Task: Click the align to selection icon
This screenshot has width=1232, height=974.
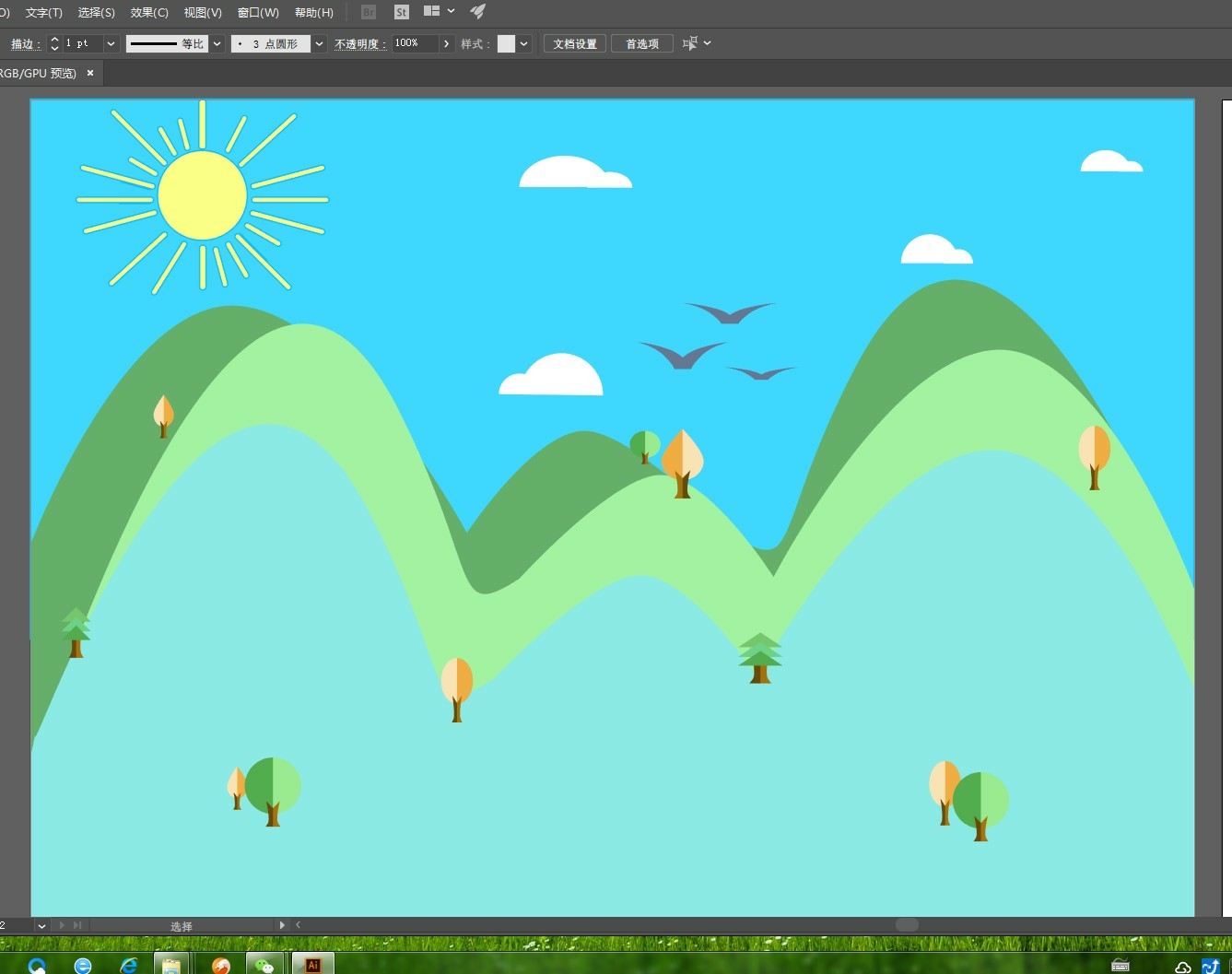Action: [689, 43]
